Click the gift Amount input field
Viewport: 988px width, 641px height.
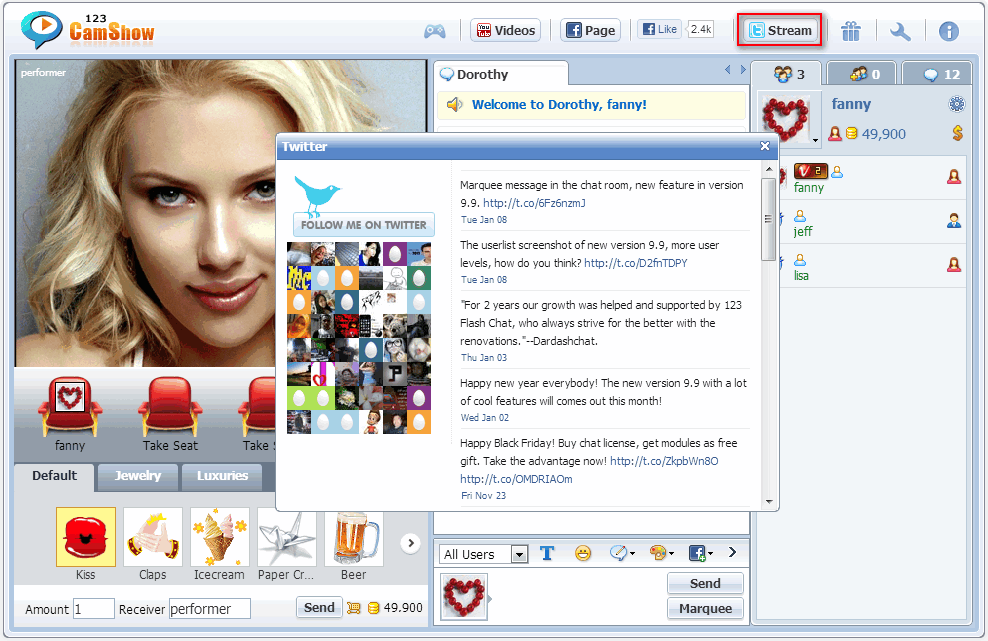94,608
